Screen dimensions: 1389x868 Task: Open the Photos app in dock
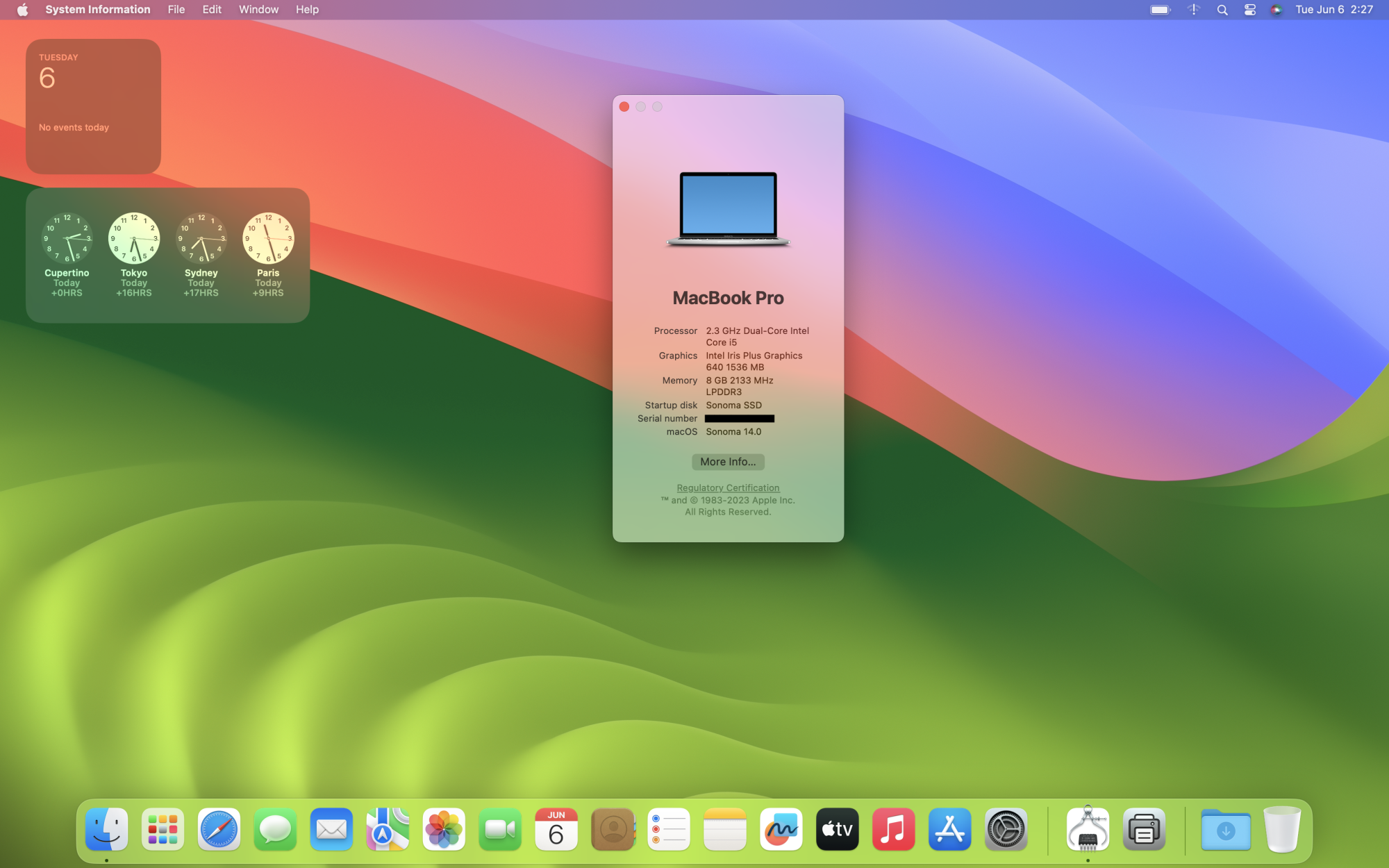444,829
